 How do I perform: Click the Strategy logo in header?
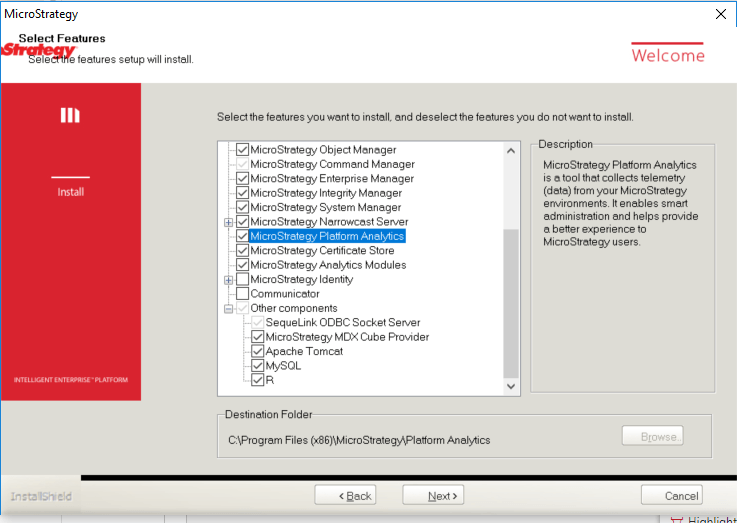pos(39,50)
